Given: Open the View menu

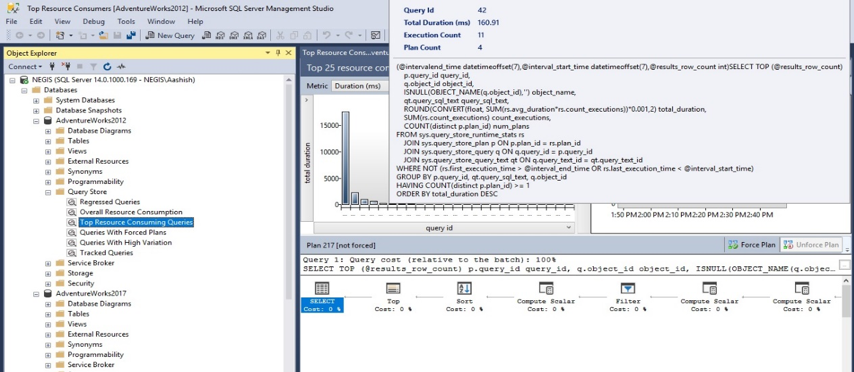Looking at the screenshot, I should pyautogui.click(x=62, y=21).
